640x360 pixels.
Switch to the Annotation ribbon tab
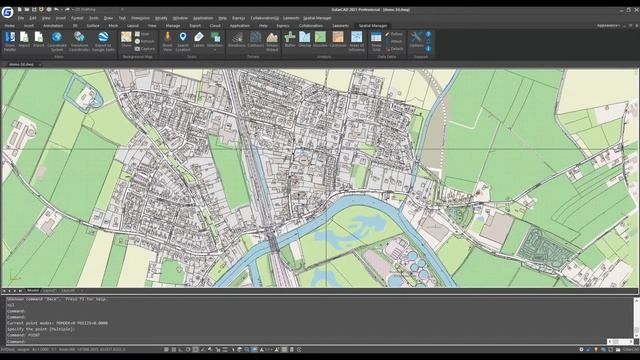click(53, 26)
